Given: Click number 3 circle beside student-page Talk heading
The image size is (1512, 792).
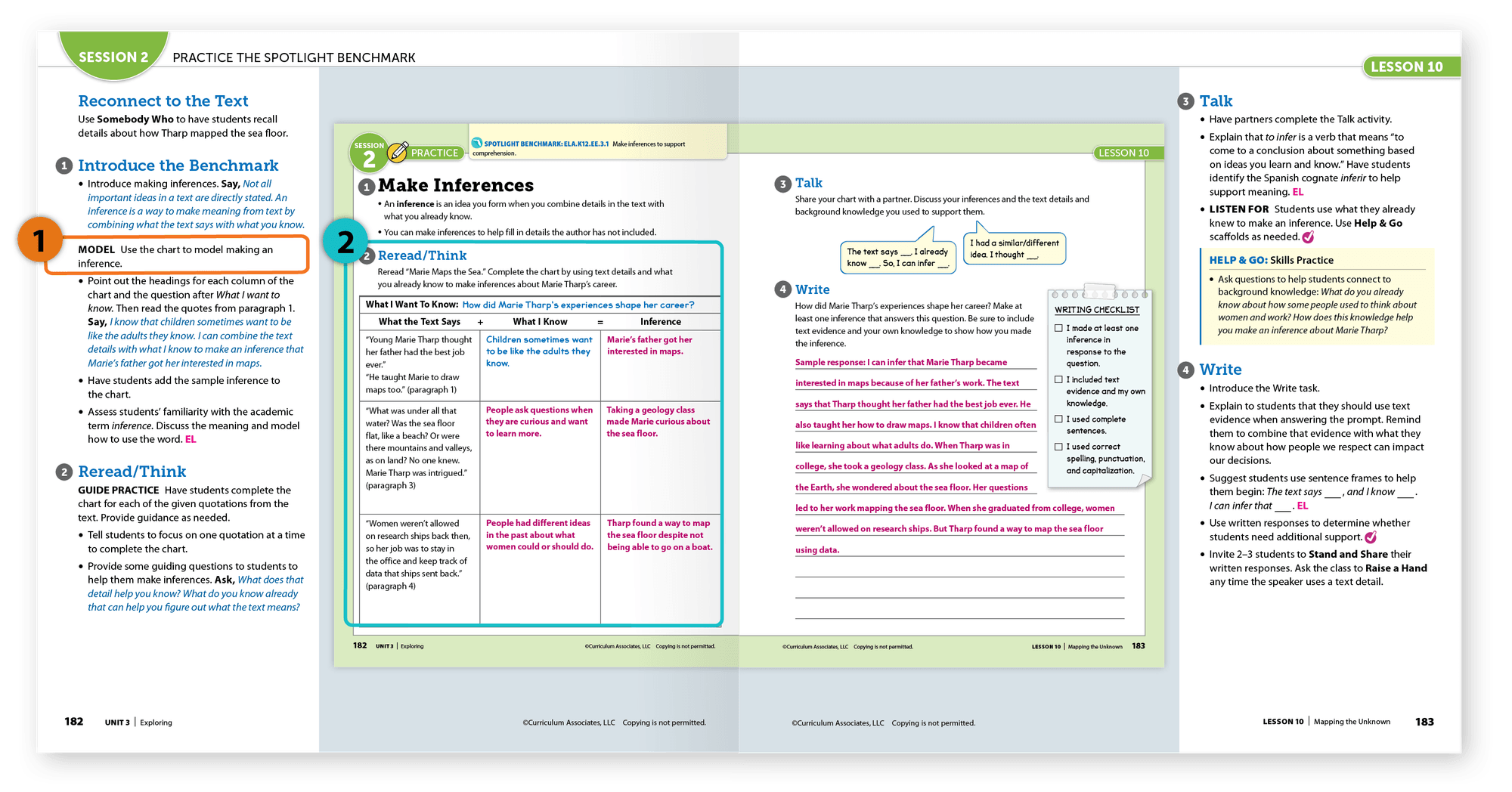Looking at the screenshot, I should click(x=782, y=184).
